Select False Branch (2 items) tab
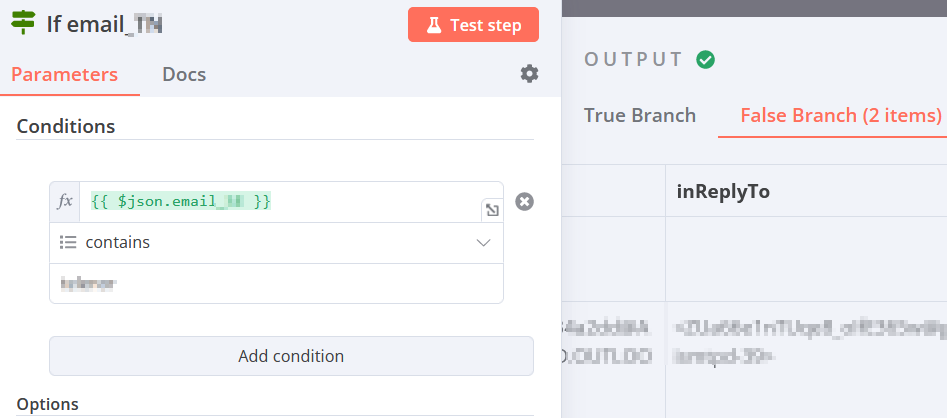Screen dimensions: 947x418 841,115
